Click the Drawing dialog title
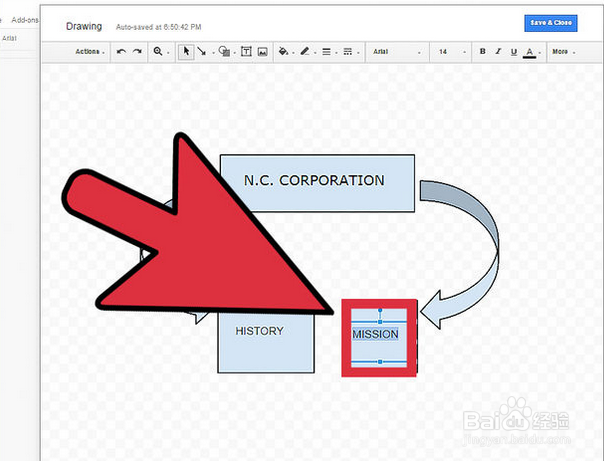The width and height of the screenshot is (604, 461). (x=84, y=26)
